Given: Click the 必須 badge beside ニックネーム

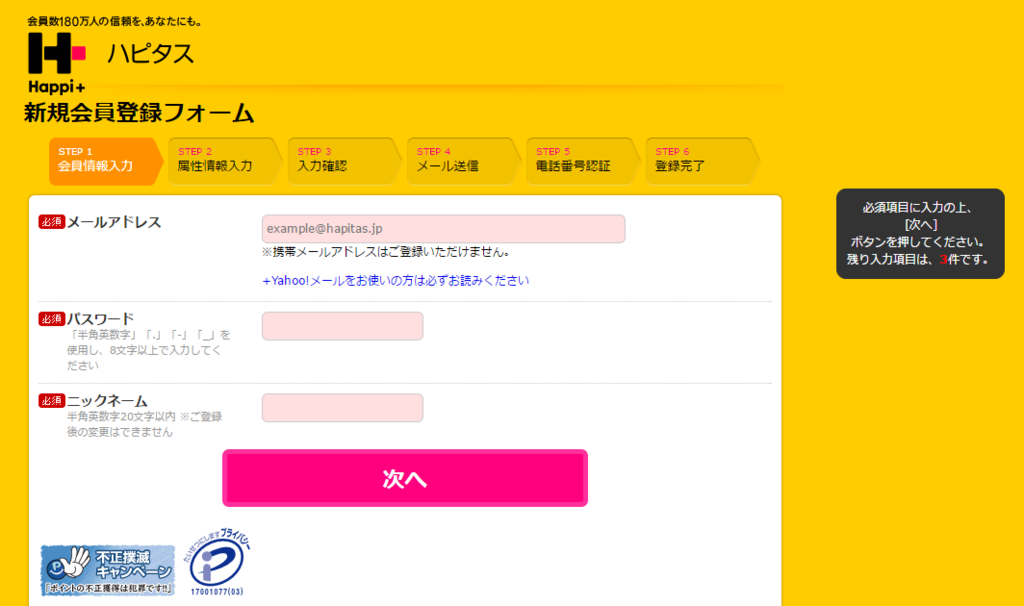Looking at the screenshot, I should 52,400.
